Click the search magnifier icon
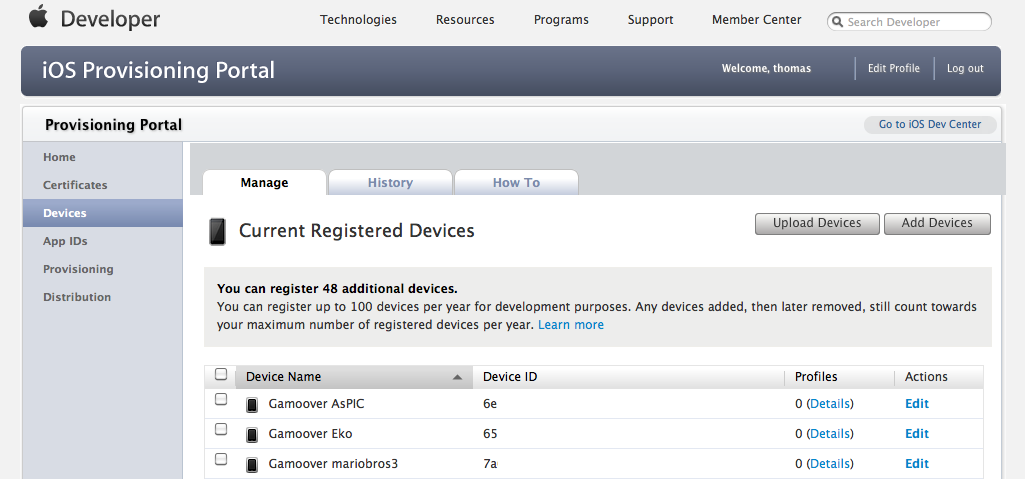 (837, 22)
